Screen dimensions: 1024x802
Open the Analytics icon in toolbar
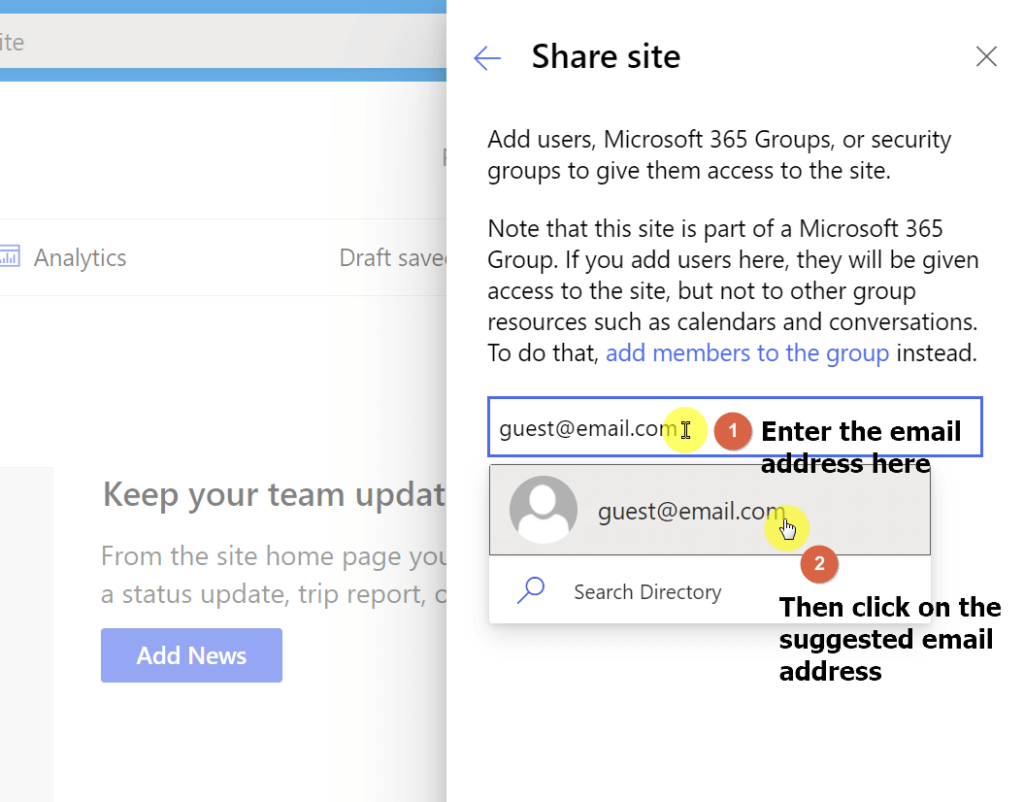[x=9, y=256]
